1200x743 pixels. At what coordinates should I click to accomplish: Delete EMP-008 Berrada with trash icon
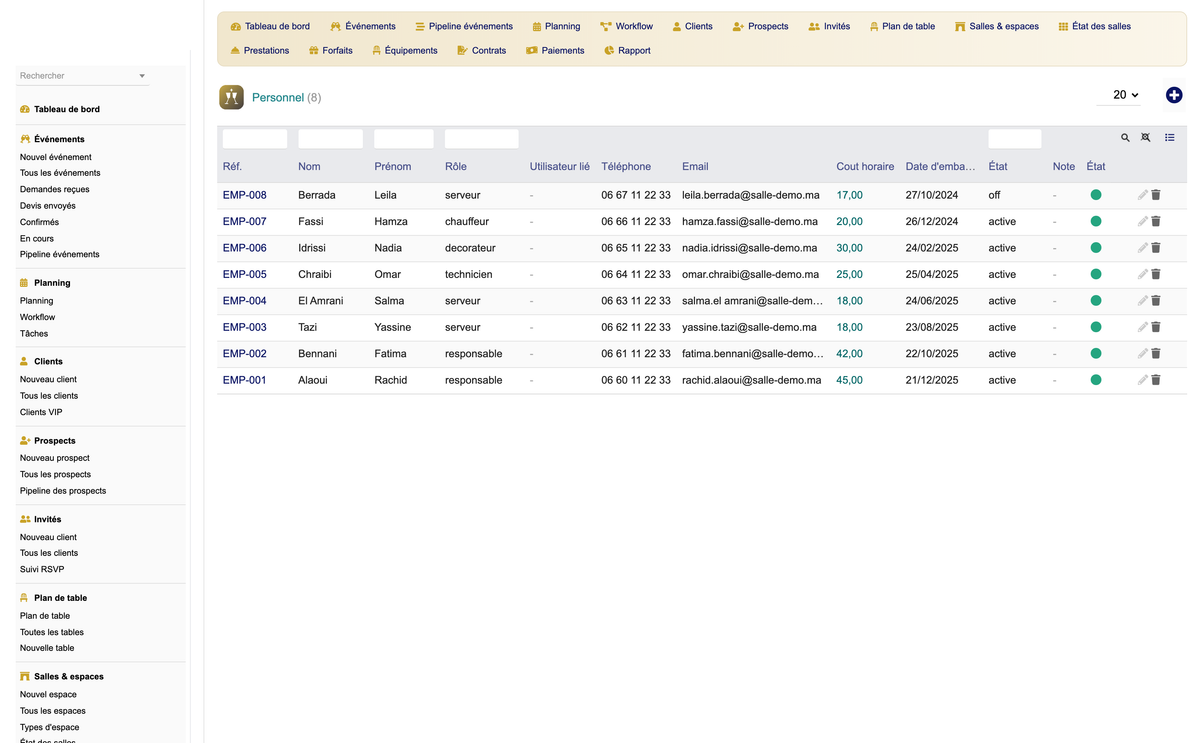coord(1156,195)
